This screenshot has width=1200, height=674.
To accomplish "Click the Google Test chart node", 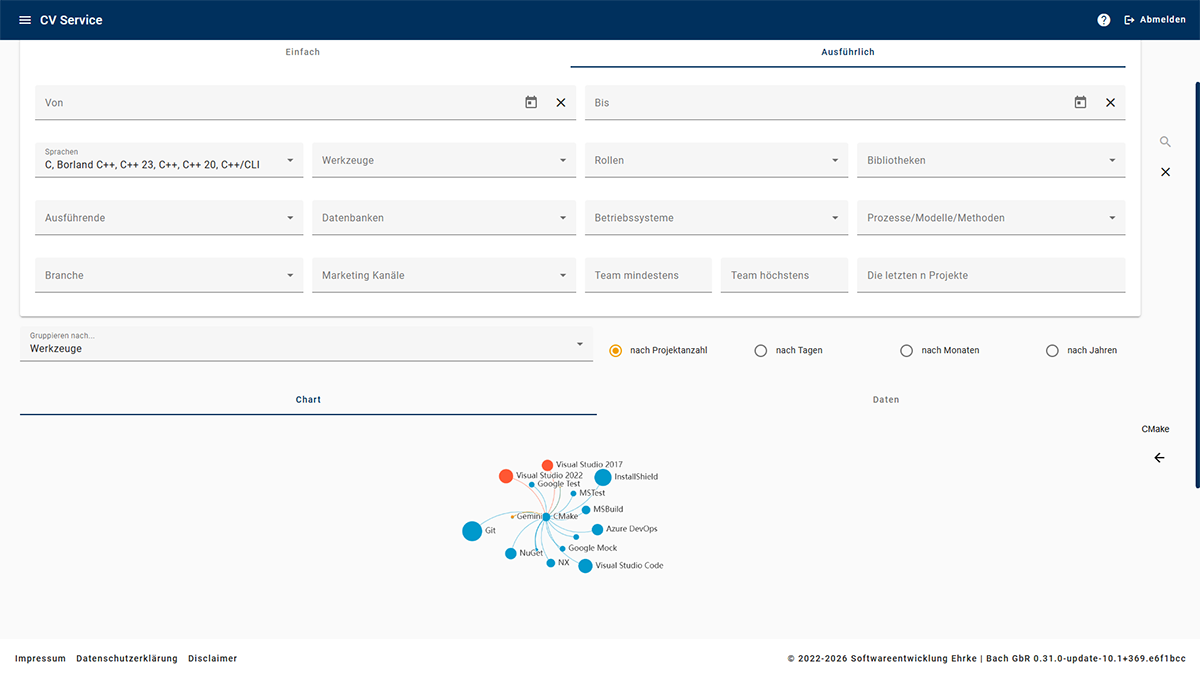I will point(531,484).
